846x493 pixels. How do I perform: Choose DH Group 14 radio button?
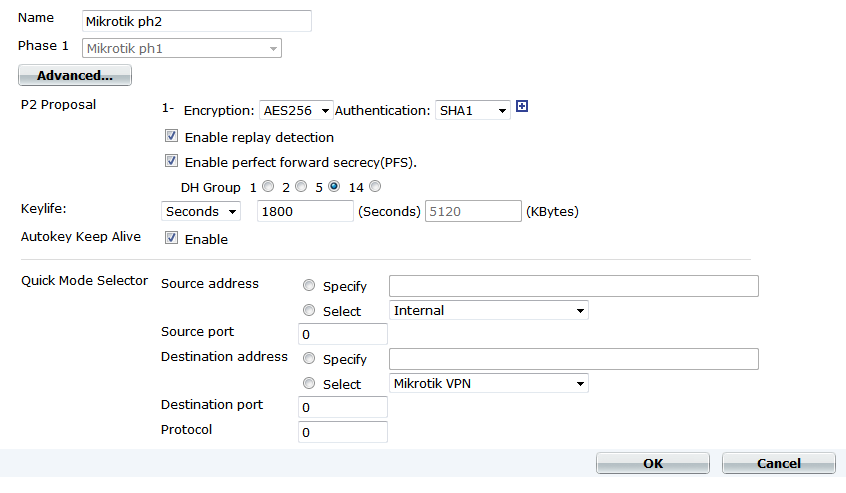pyautogui.click(x=375, y=186)
